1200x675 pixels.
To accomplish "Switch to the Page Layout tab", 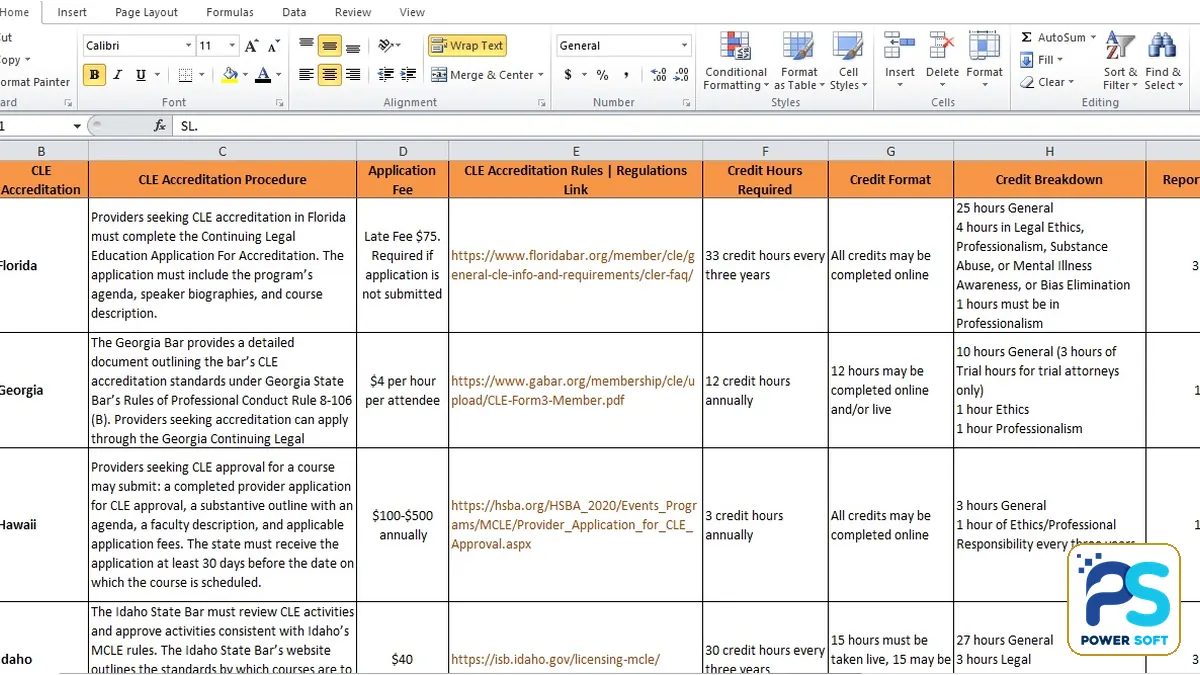I will (x=146, y=12).
